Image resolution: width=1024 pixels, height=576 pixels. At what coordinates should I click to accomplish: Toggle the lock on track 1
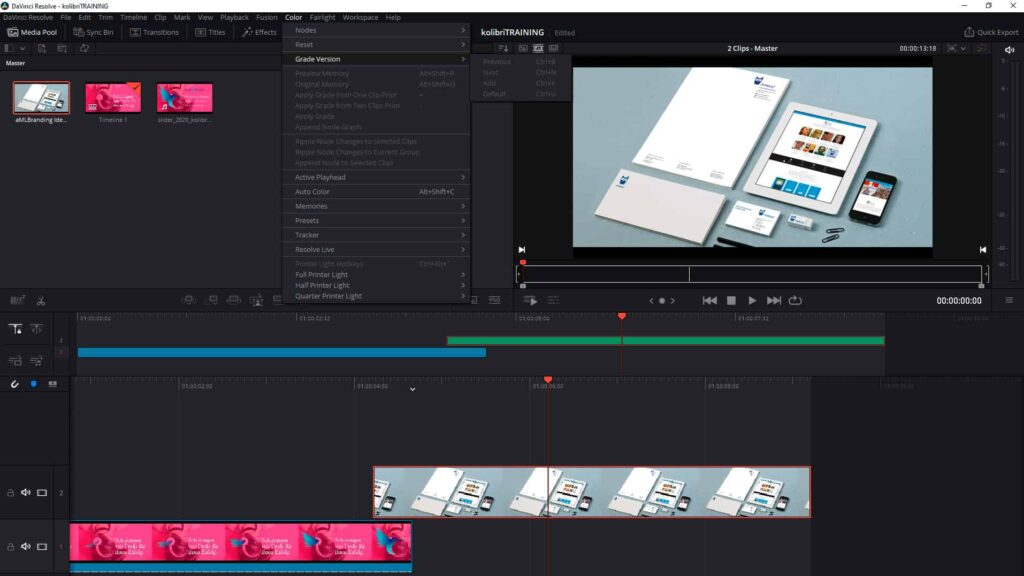(x=10, y=547)
